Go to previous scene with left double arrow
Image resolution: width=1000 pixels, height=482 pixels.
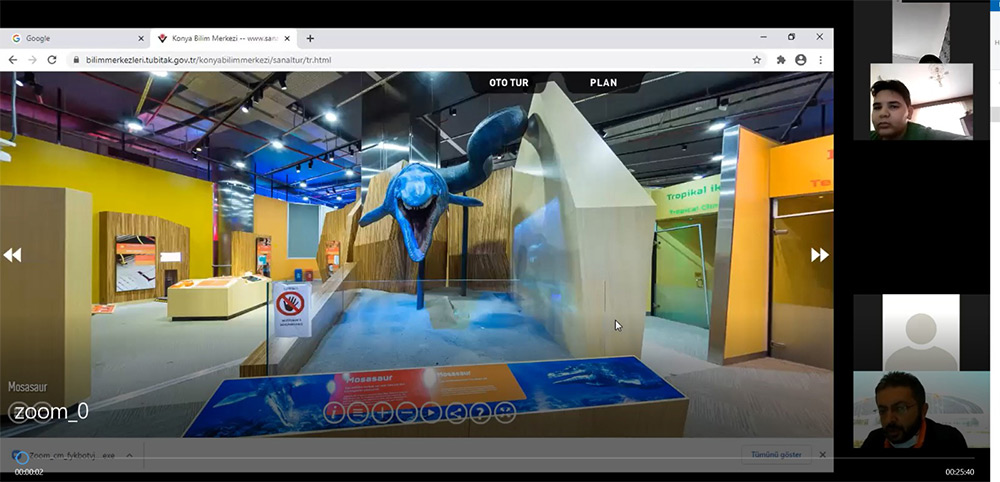[12, 255]
